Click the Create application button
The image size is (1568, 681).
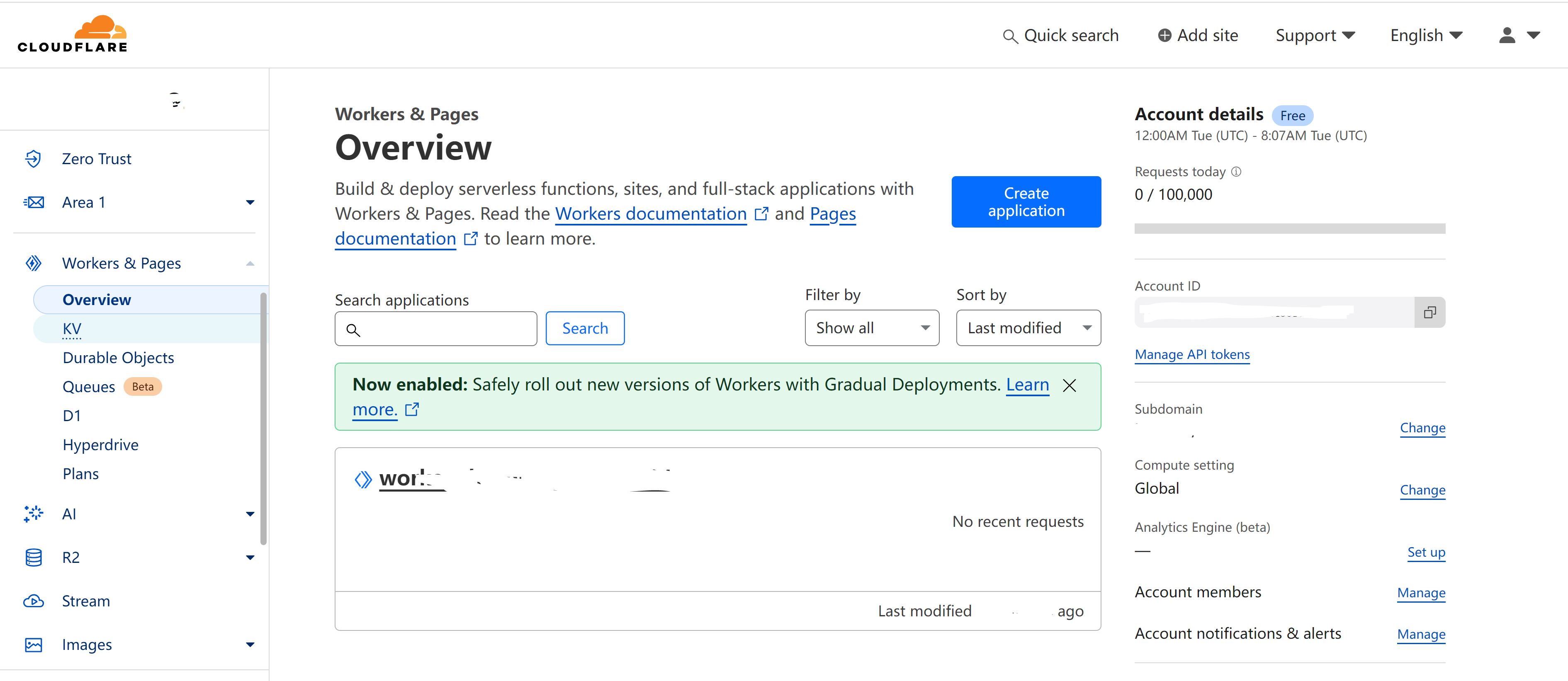1026,202
